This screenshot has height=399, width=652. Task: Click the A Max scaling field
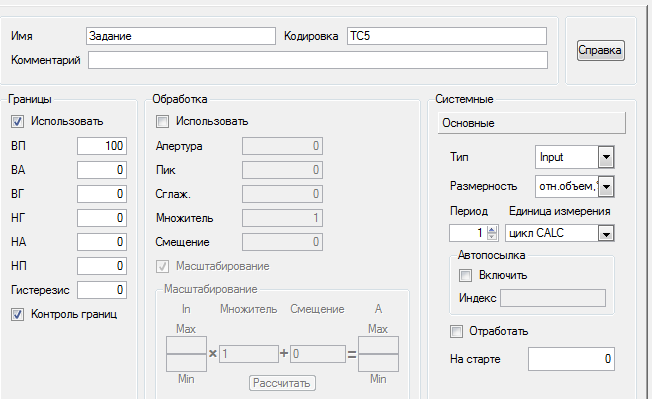click(x=378, y=345)
